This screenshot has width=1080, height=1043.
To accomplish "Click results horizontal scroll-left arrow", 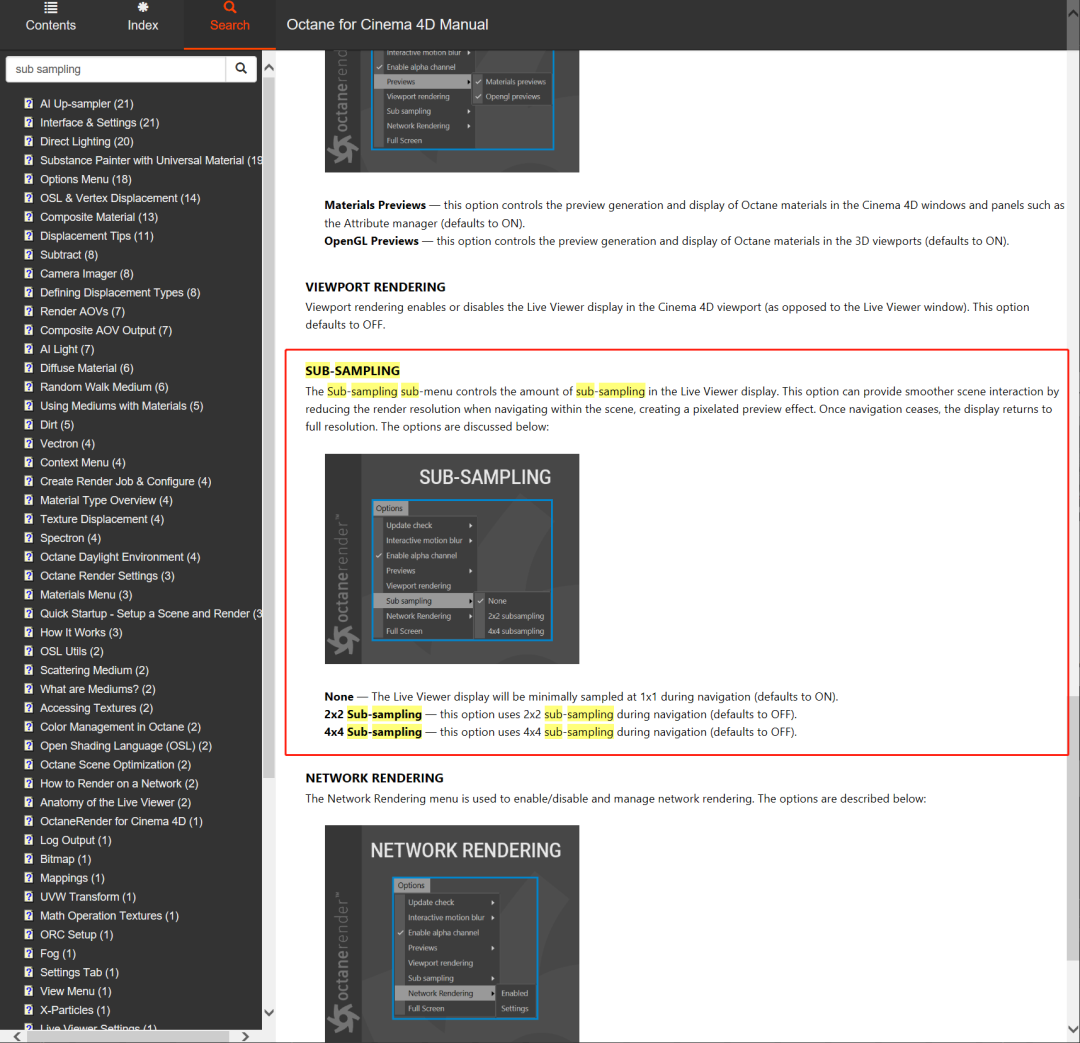I will pos(17,1036).
